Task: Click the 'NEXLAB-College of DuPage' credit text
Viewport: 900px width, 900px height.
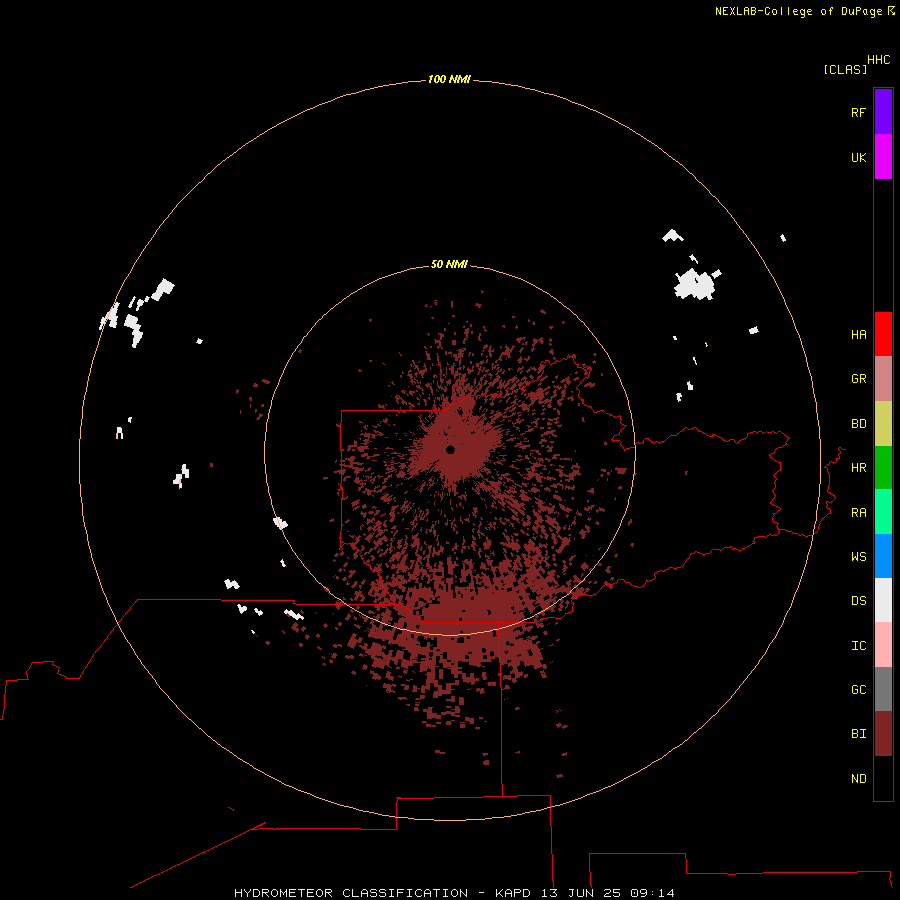Action: click(798, 11)
